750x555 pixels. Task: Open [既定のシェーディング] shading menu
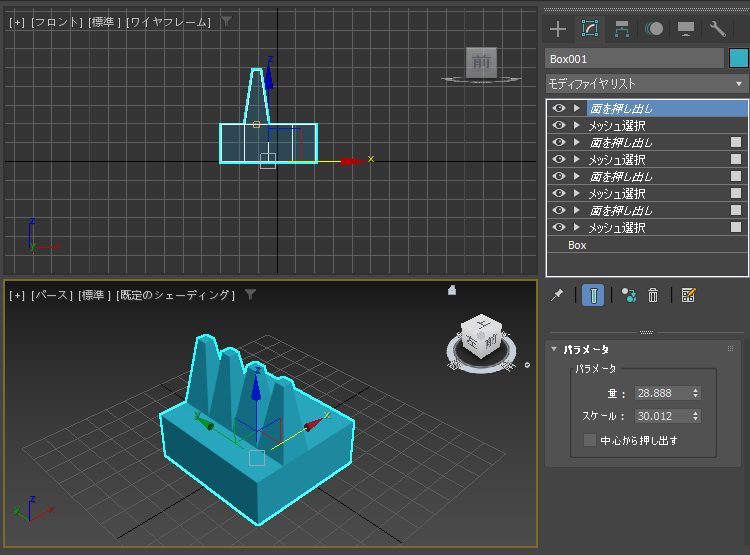pyautogui.click(x=176, y=295)
